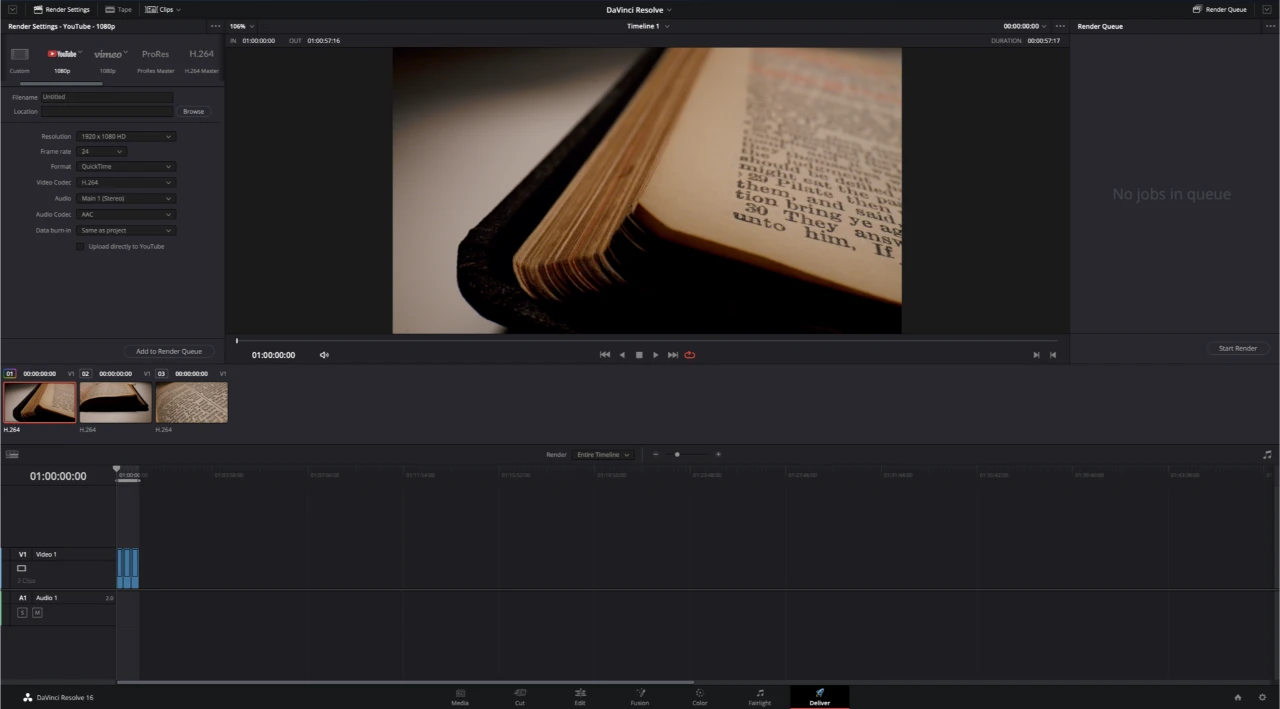Switch to the Clips tab
Viewport: 1280px width, 709px height.
163,9
